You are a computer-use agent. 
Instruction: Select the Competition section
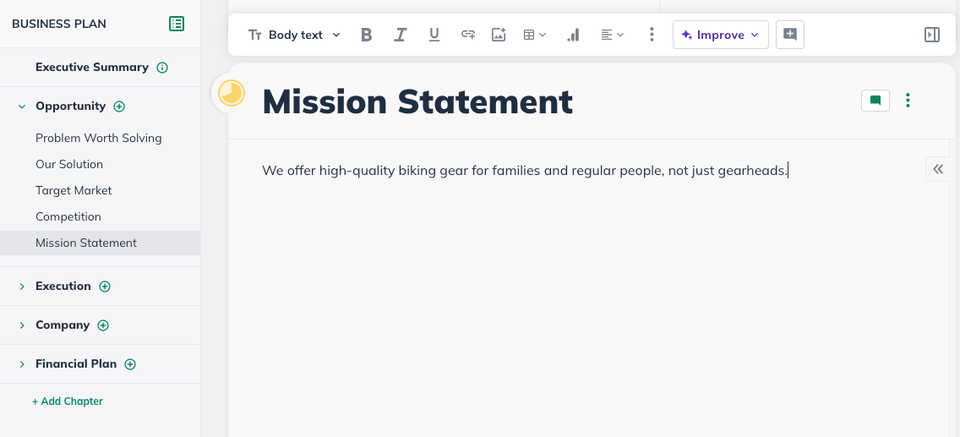click(x=68, y=217)
